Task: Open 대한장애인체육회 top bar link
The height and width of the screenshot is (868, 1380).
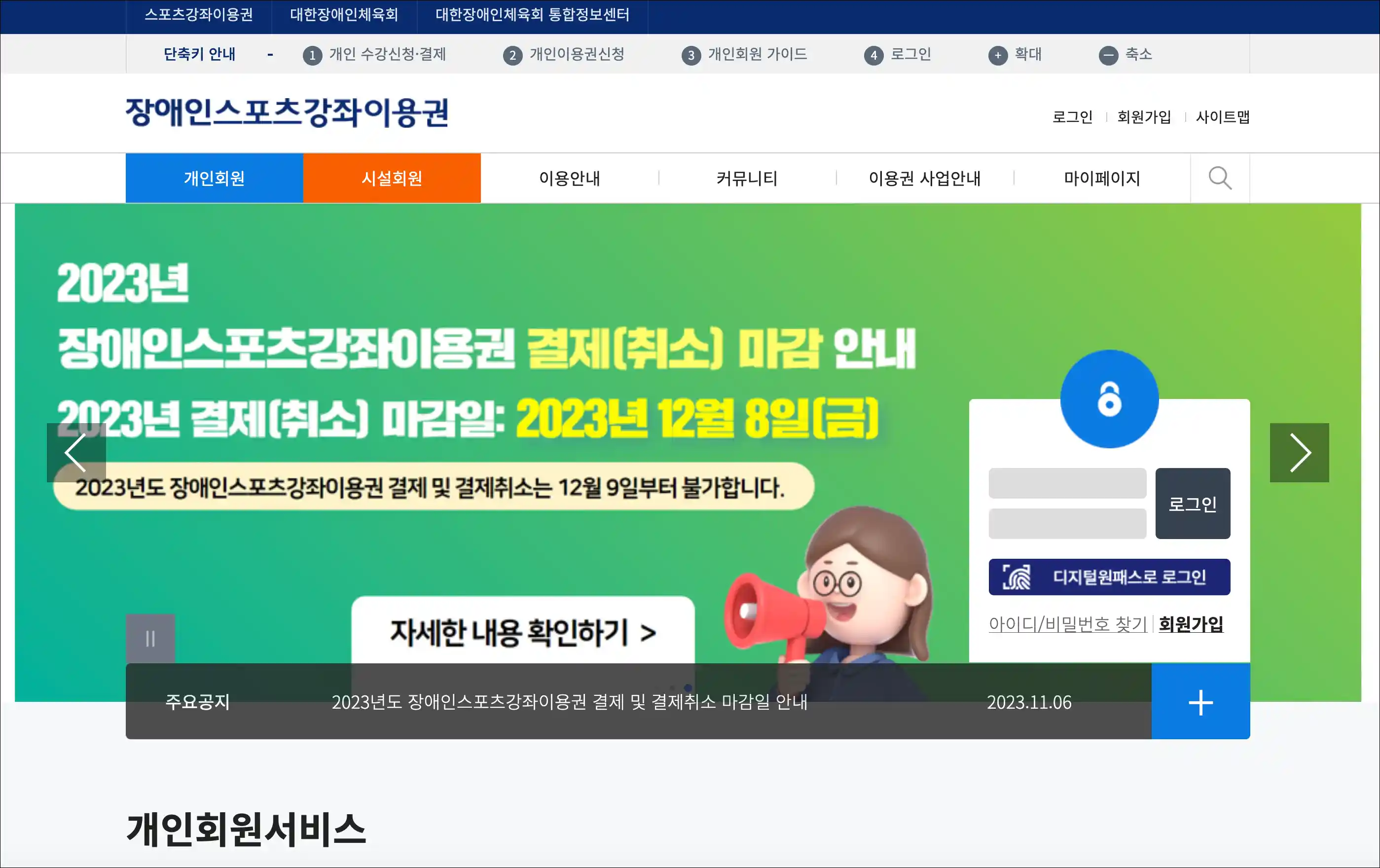Action: [344, 14]
